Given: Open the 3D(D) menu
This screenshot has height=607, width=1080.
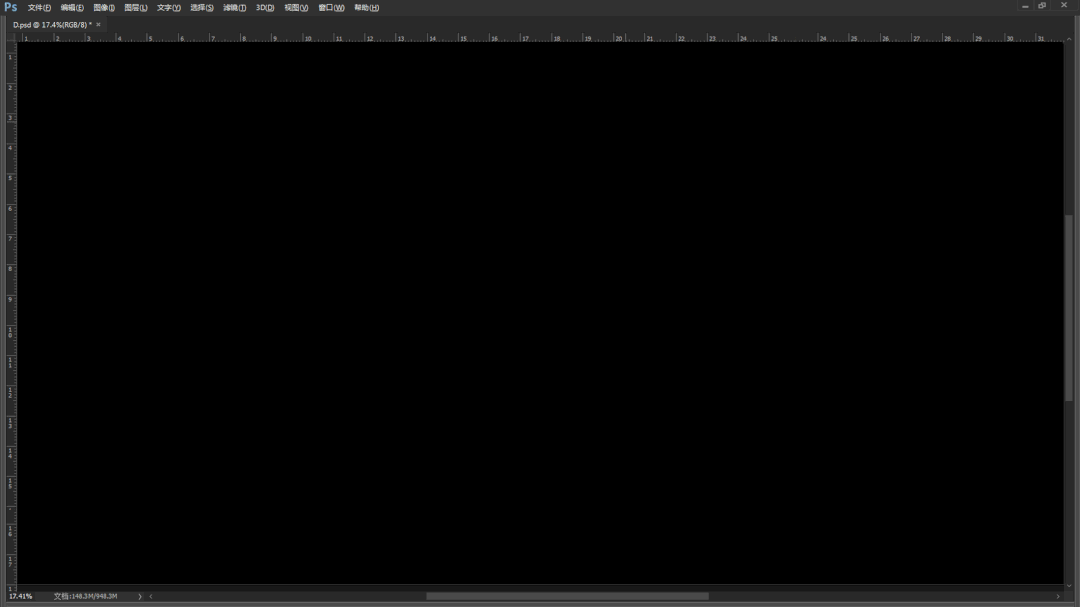Looking at the screenshot, I should tap(265, 8).
